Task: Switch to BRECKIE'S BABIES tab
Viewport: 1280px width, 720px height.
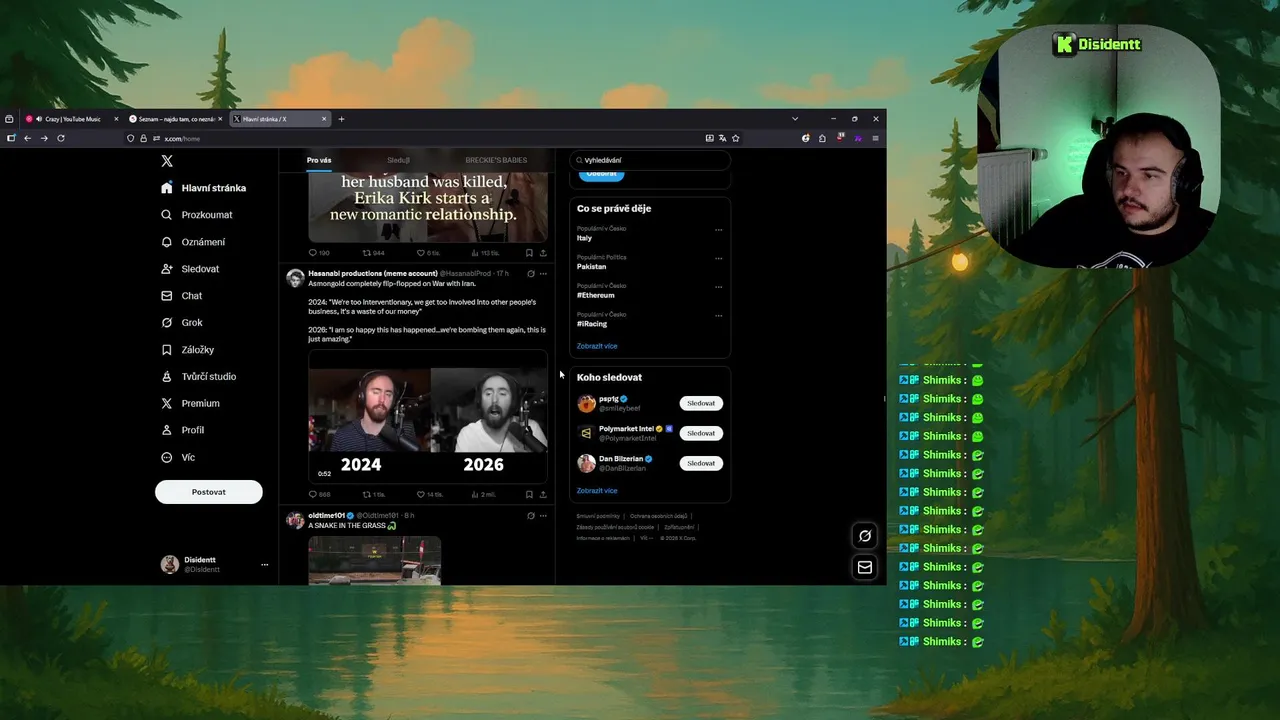Action: (x=496, y=160)
